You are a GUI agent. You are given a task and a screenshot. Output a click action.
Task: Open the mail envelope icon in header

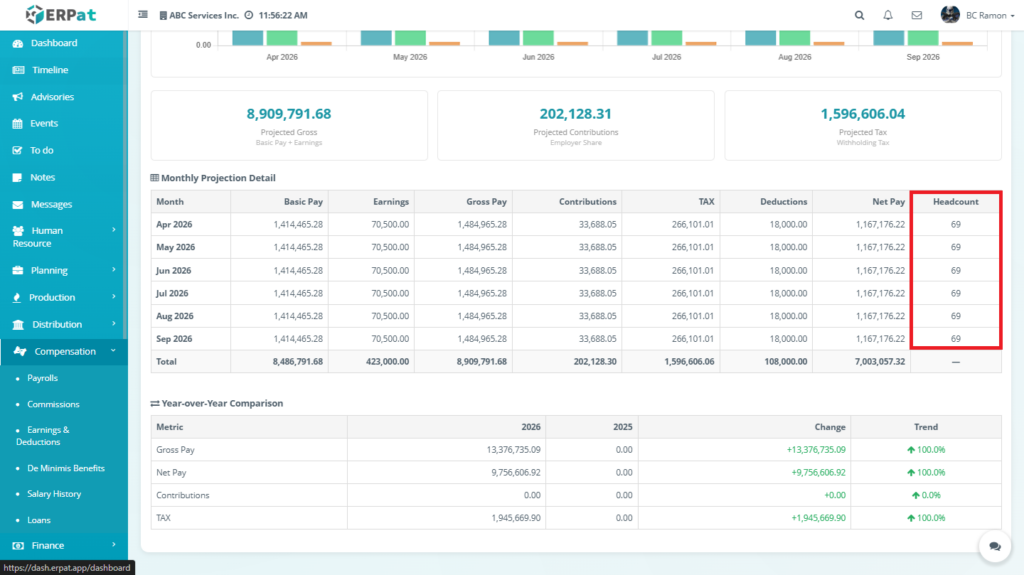[916, 15]
